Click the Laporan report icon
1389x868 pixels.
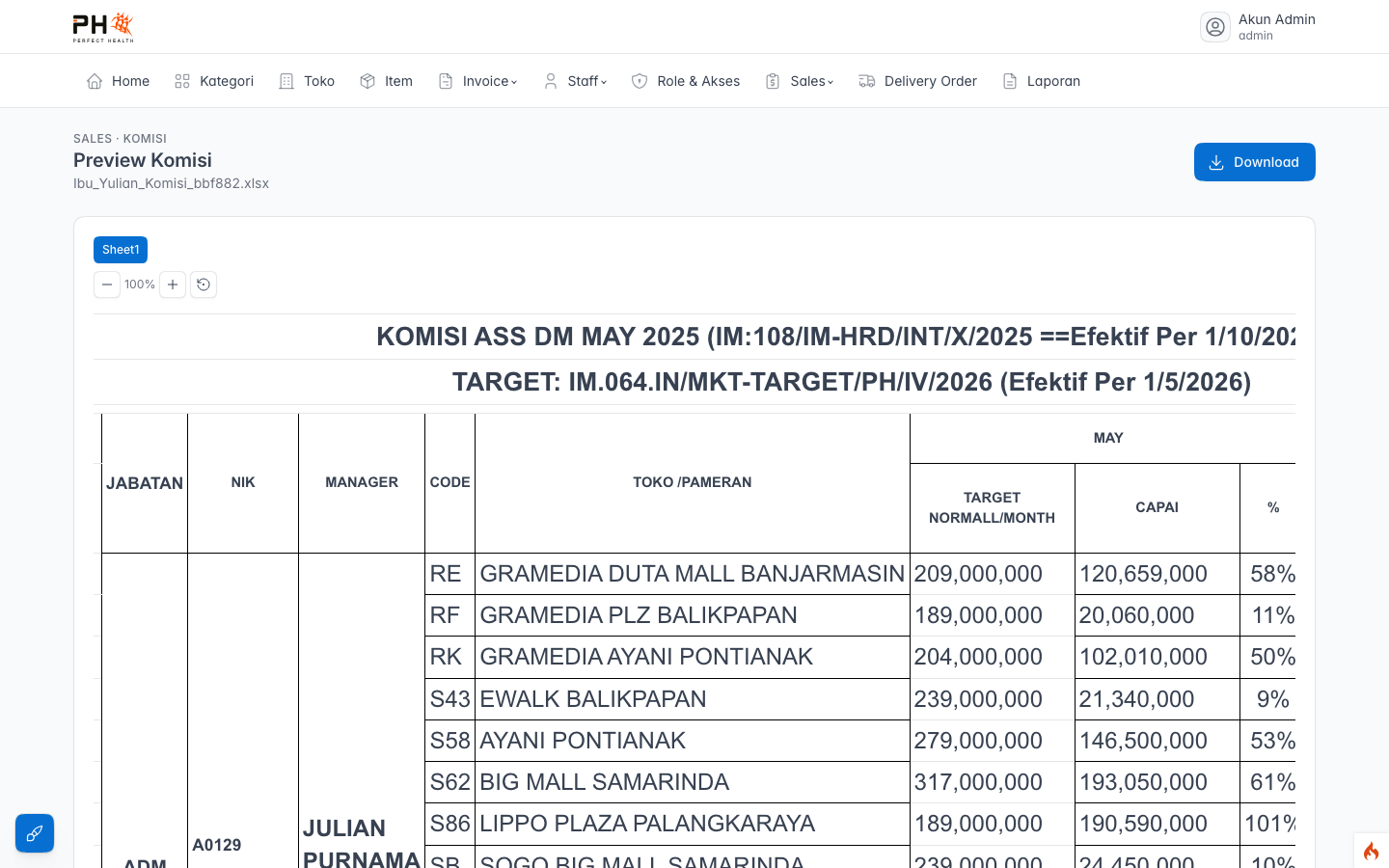point(1010,81)
